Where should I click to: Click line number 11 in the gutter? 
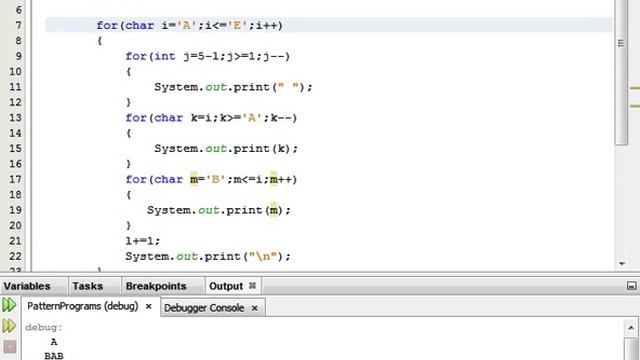point(15,87)
